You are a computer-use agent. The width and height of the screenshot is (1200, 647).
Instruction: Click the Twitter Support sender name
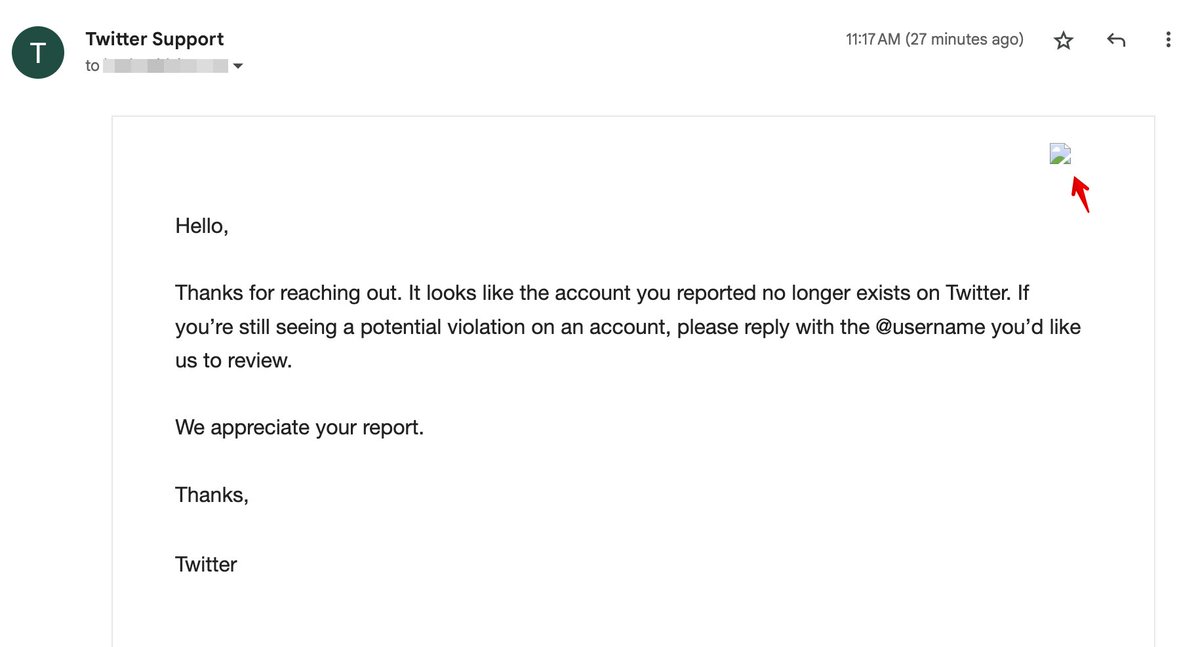[154, 39]
